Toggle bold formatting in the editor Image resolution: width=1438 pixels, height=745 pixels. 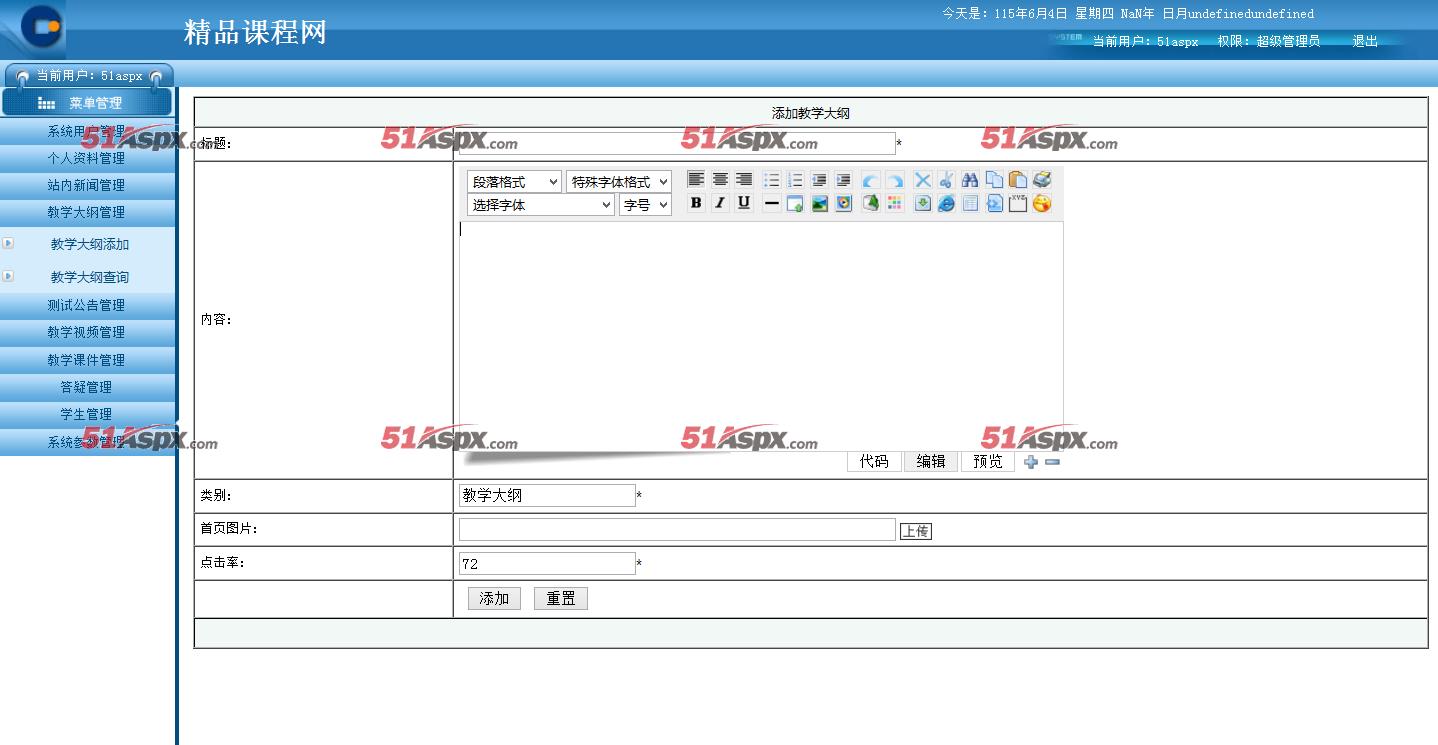[696, 203]
